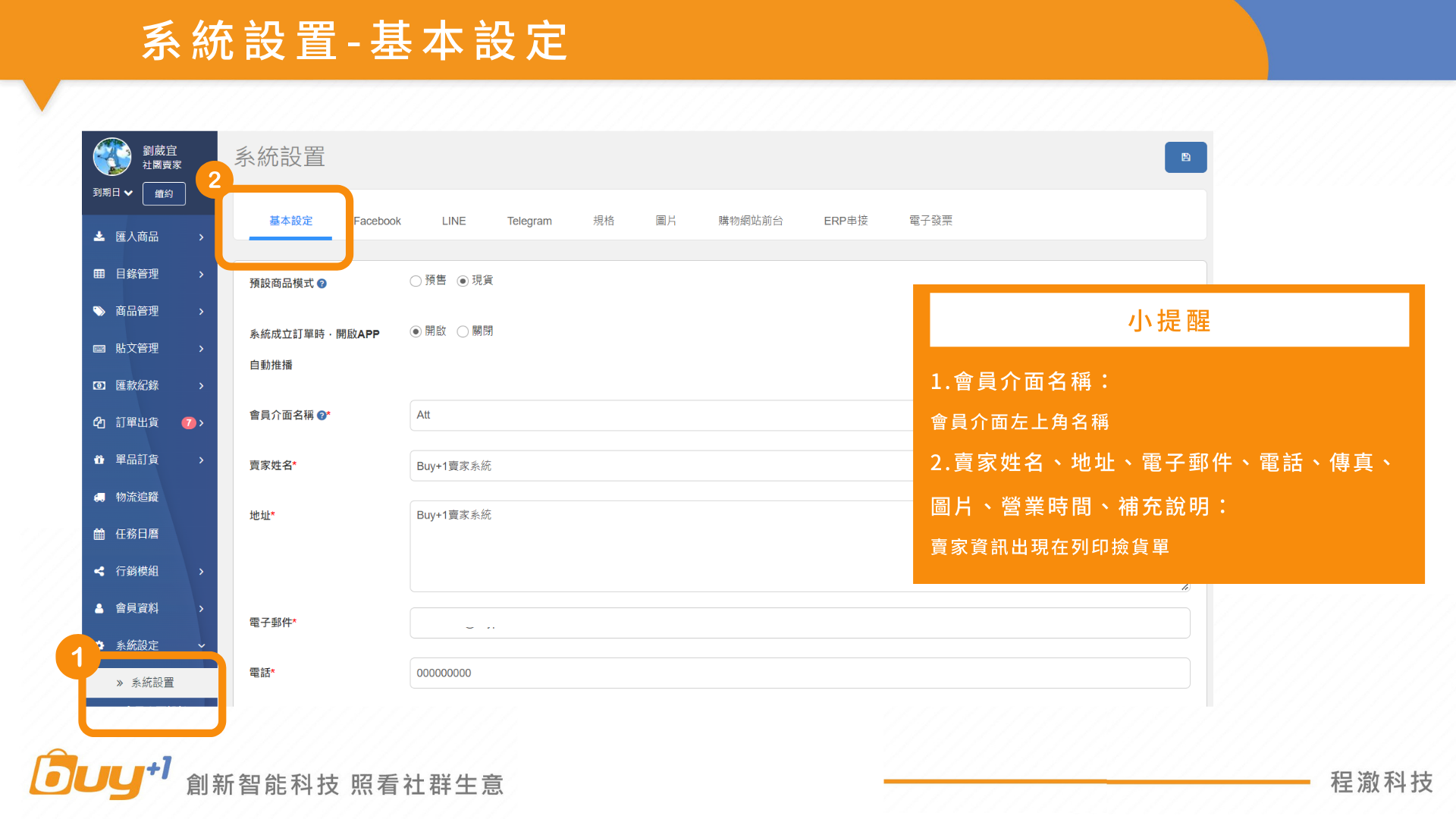Switch to the Facebook tab

pyautogui.click(x=378, y=221)
